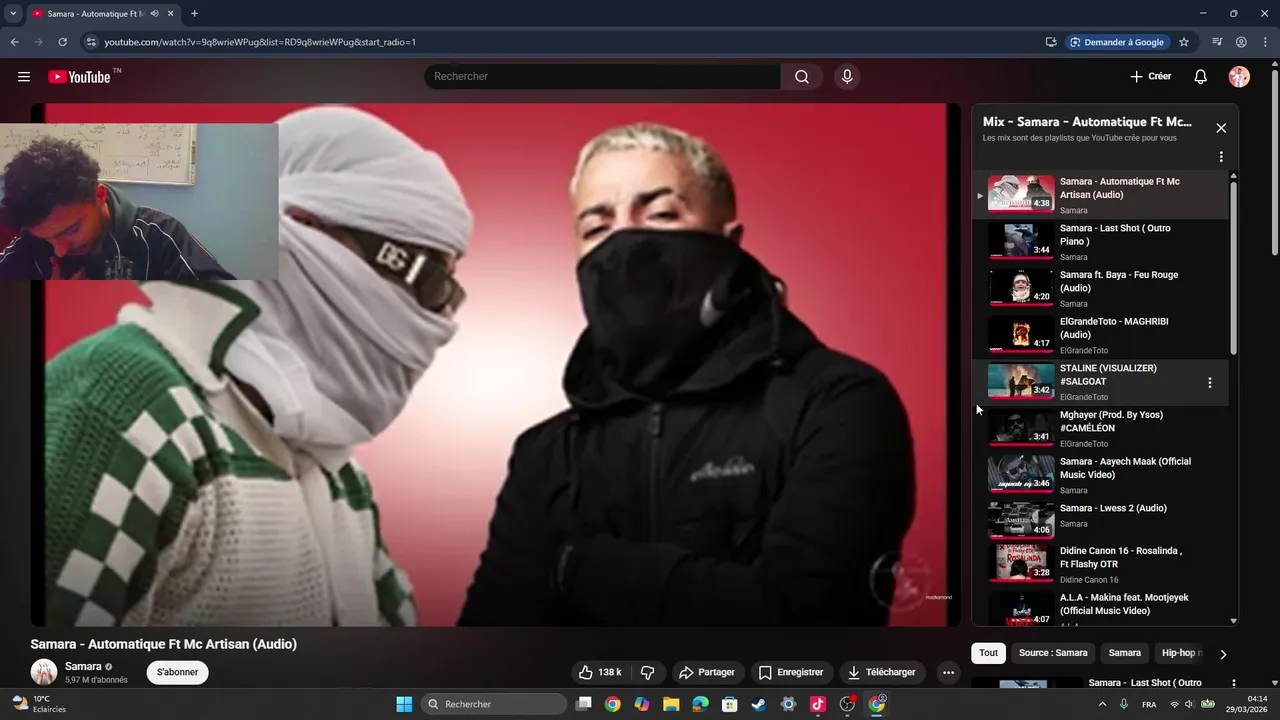This screenshot has width=1280, height=720.
Task: Close the Samara YouTube tab
Action: [171, 14]
